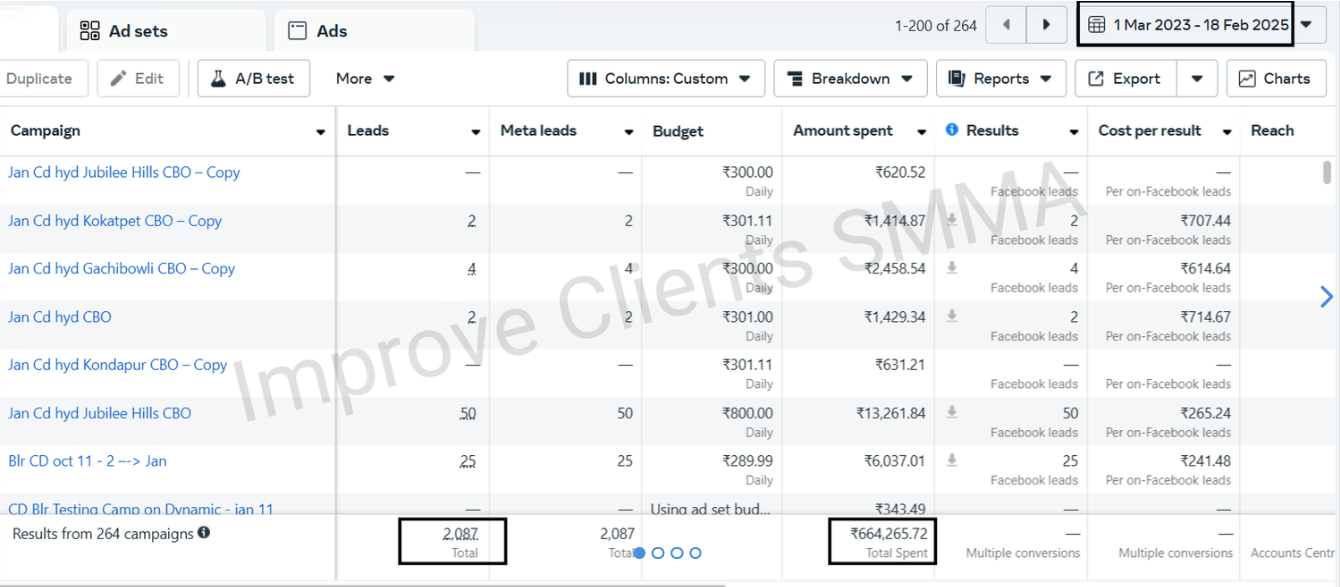Screen dimensions: 1340x587
Task: Open the Campaign column sort dropdown
Action: click(320, 130)
